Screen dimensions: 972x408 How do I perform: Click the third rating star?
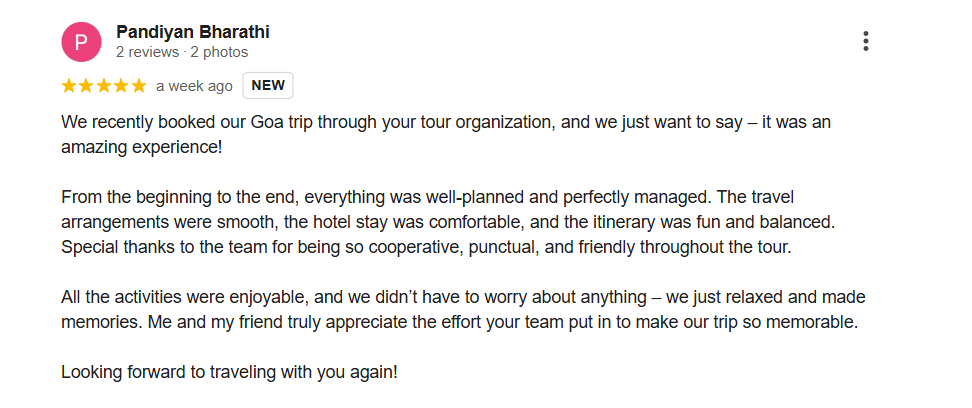pyautogui.click(x=104, y=86)
